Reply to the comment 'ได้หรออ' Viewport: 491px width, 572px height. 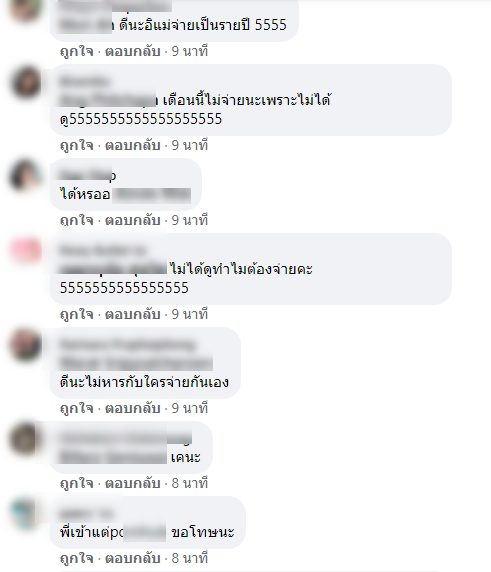[133, 220]
